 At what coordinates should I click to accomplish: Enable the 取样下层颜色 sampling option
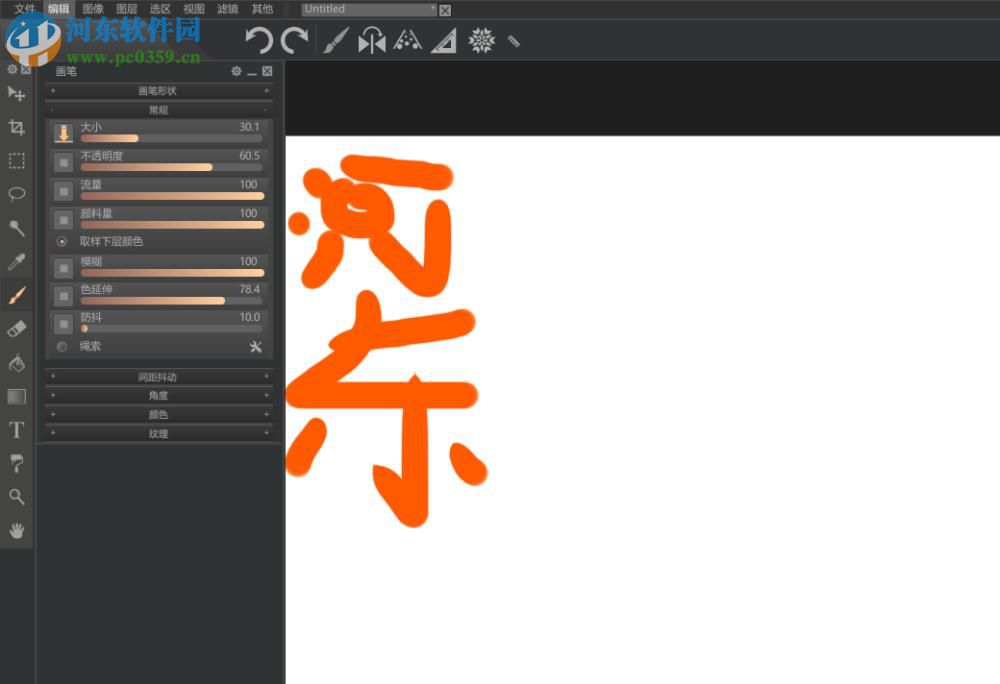point(62,241)
